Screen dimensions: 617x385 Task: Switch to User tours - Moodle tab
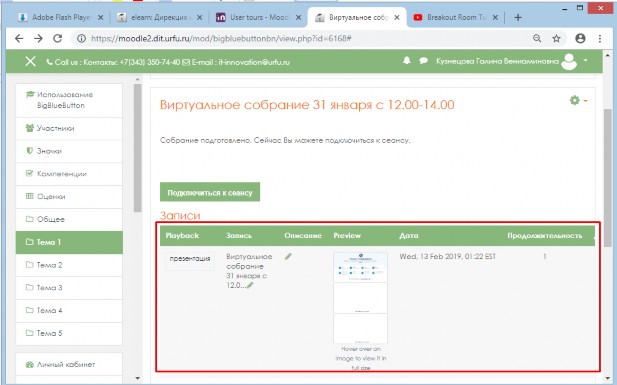point(258,17)
